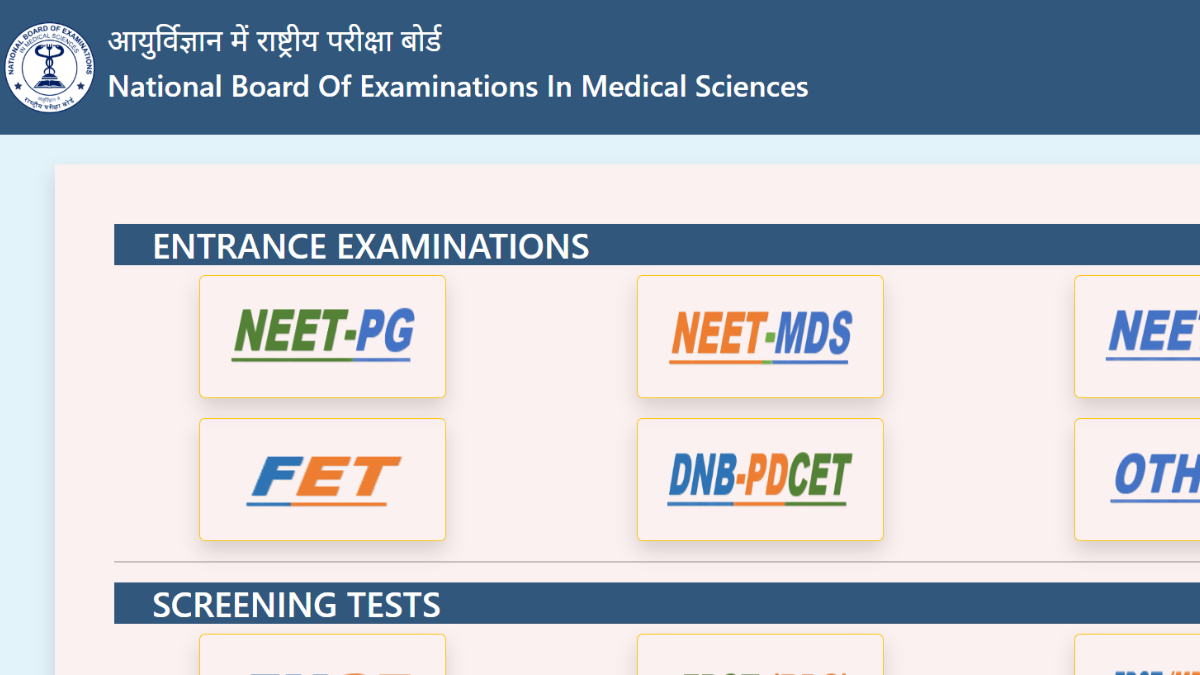Click the Hindi board name heading

[275, 42]
